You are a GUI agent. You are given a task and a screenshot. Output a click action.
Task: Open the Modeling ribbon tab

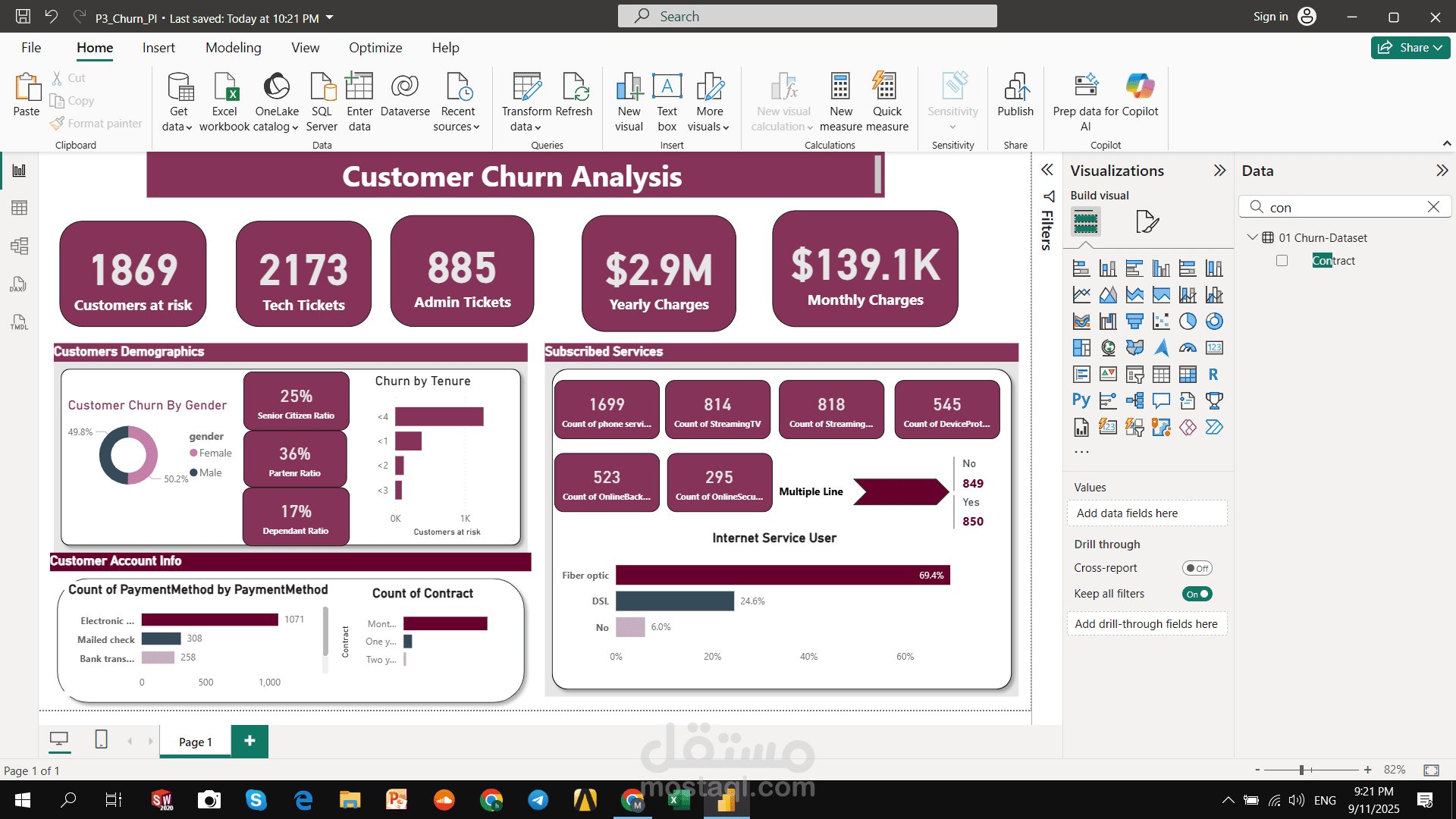click(233, 48)
